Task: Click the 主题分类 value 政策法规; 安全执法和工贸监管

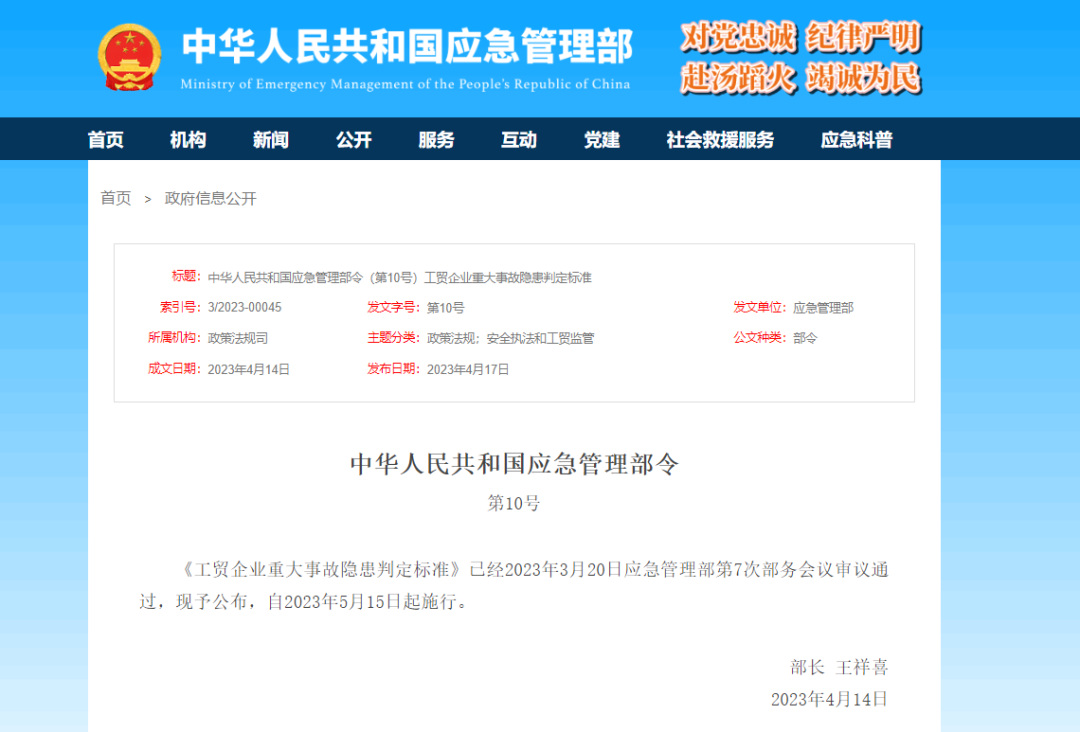Action: coord(510,338)
